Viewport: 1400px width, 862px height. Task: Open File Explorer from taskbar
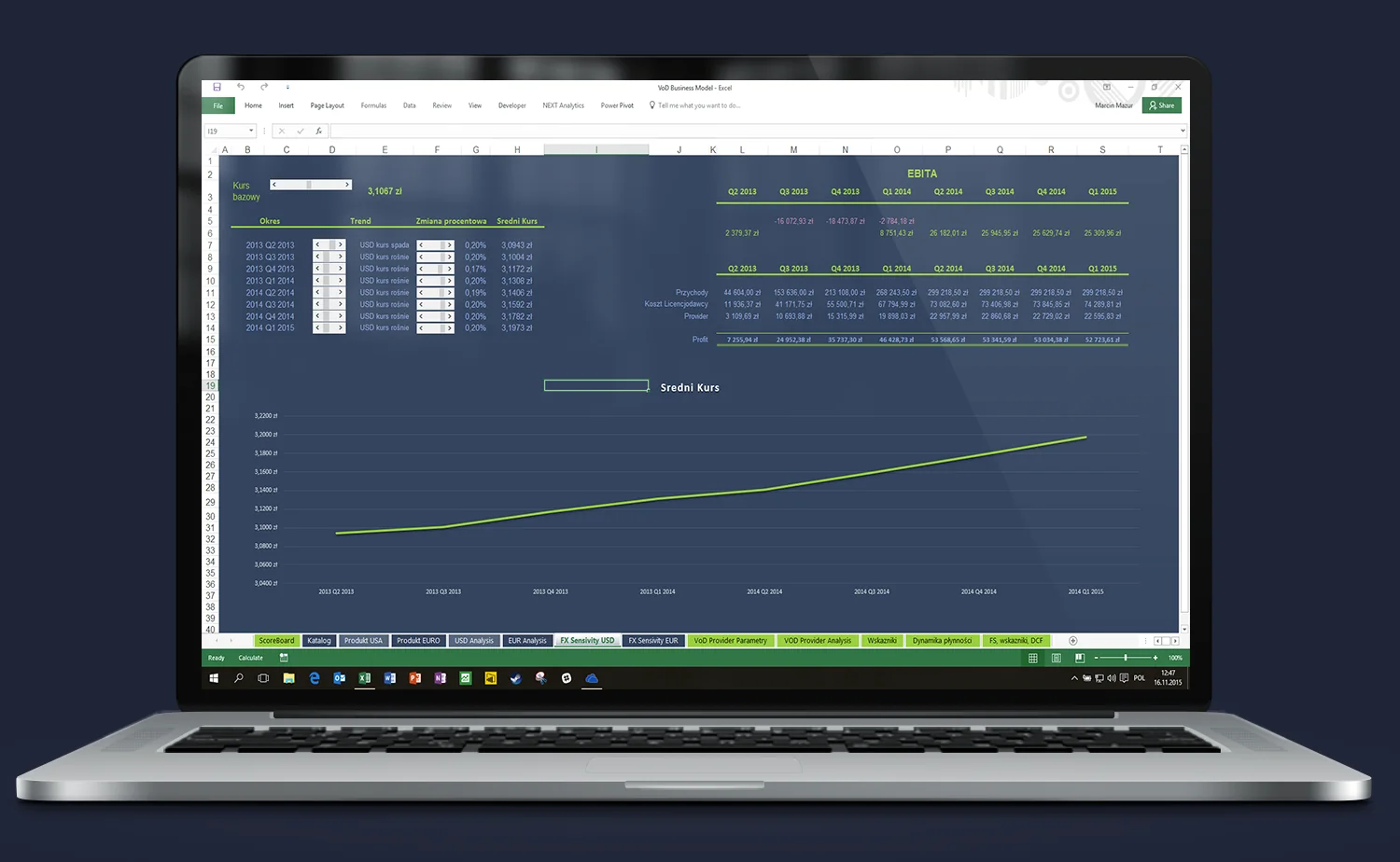[x=289, y=678]
